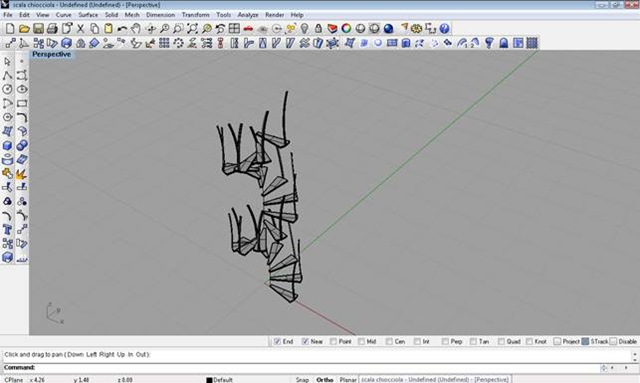This screenshot has height=383, width=640.
Task: Click the Save floppy disk icon
Action: coord(38,29)
